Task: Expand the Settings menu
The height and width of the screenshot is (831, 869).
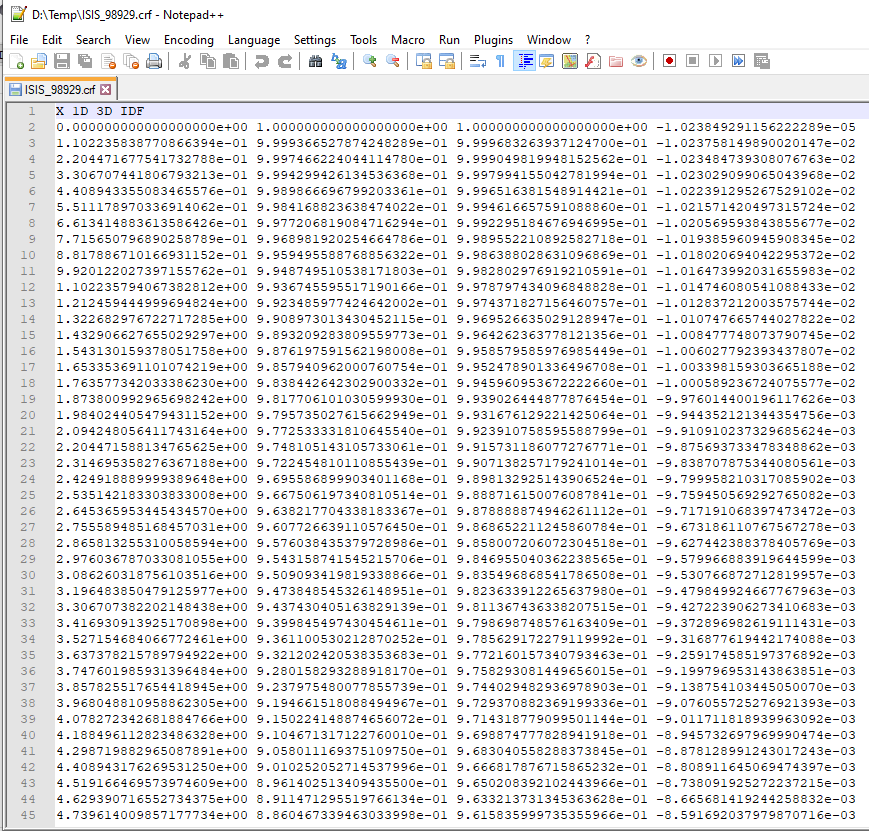Action: [315, 40]
